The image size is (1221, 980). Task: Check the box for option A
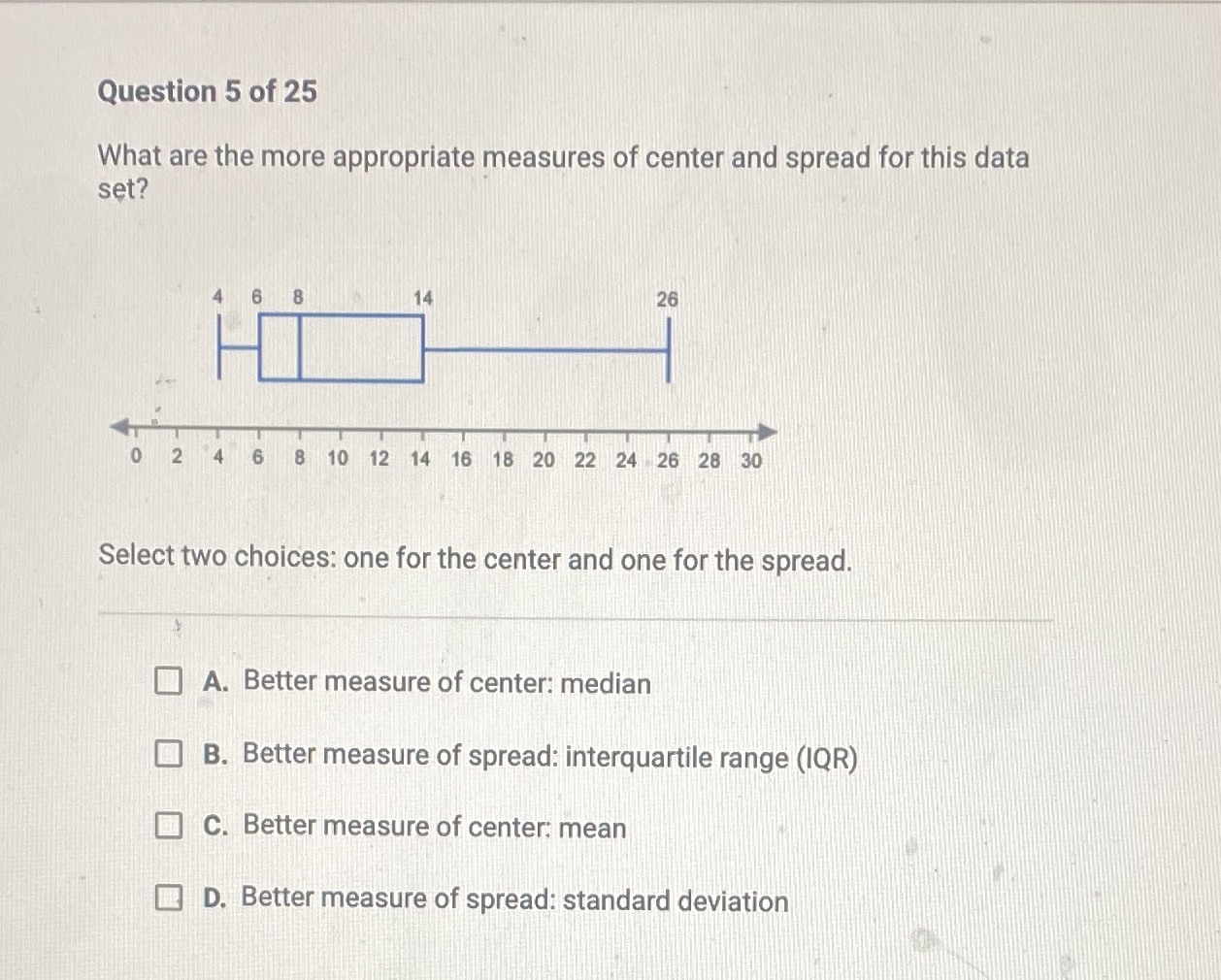coord(169,682)
